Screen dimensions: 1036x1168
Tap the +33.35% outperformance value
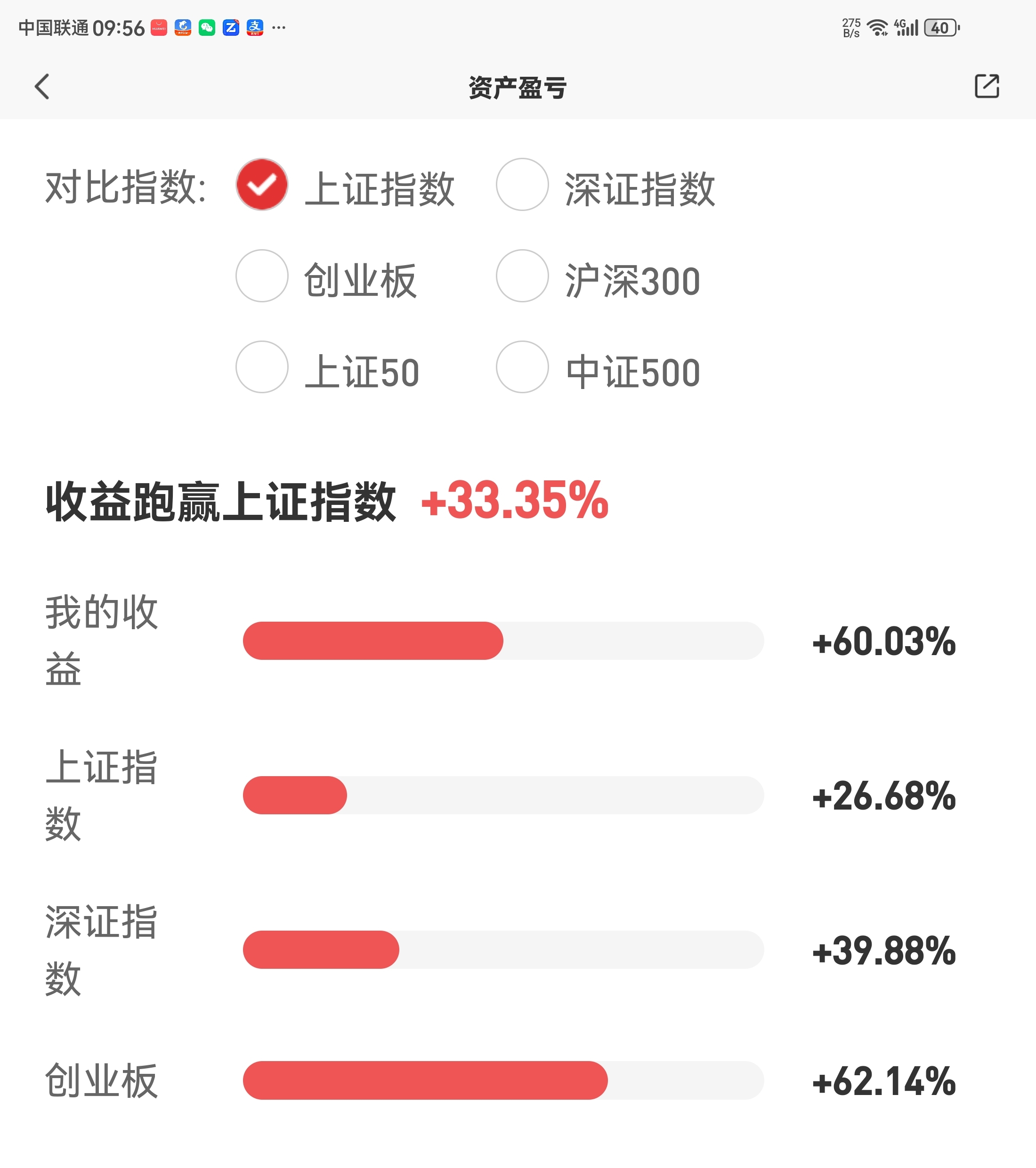514,501
